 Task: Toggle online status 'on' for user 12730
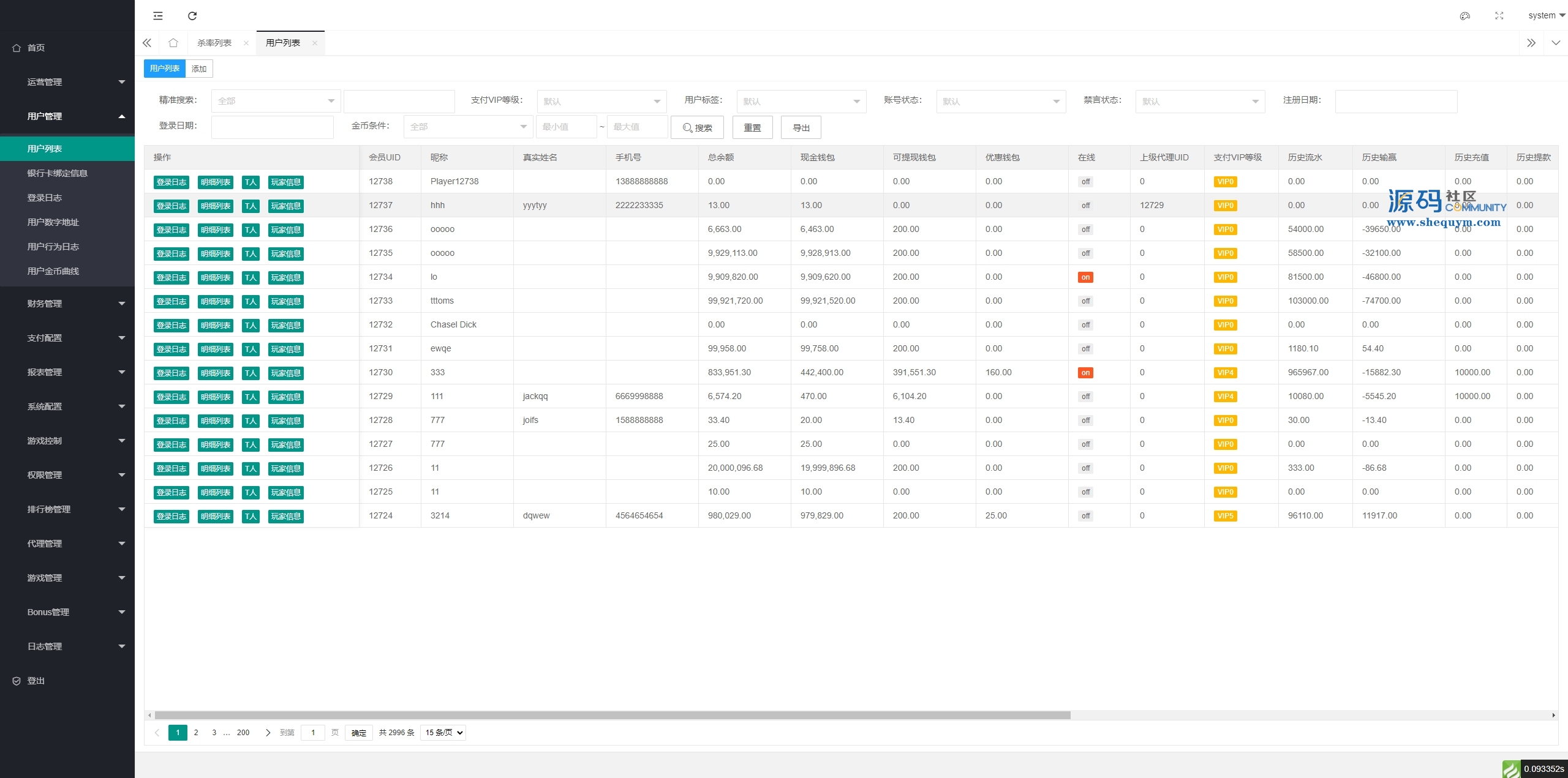pos(1085,373)
